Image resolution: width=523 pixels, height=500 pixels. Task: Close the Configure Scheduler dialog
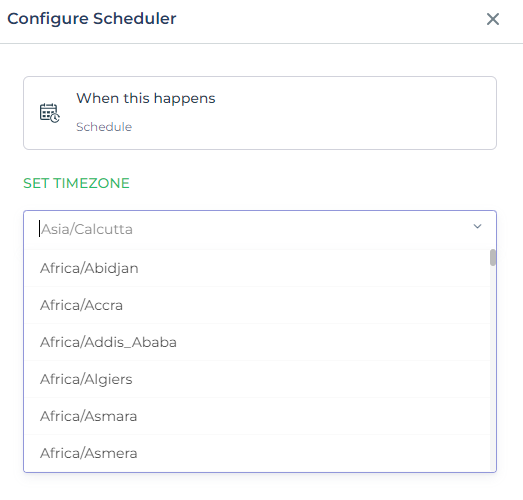click(x=493, y=19)
